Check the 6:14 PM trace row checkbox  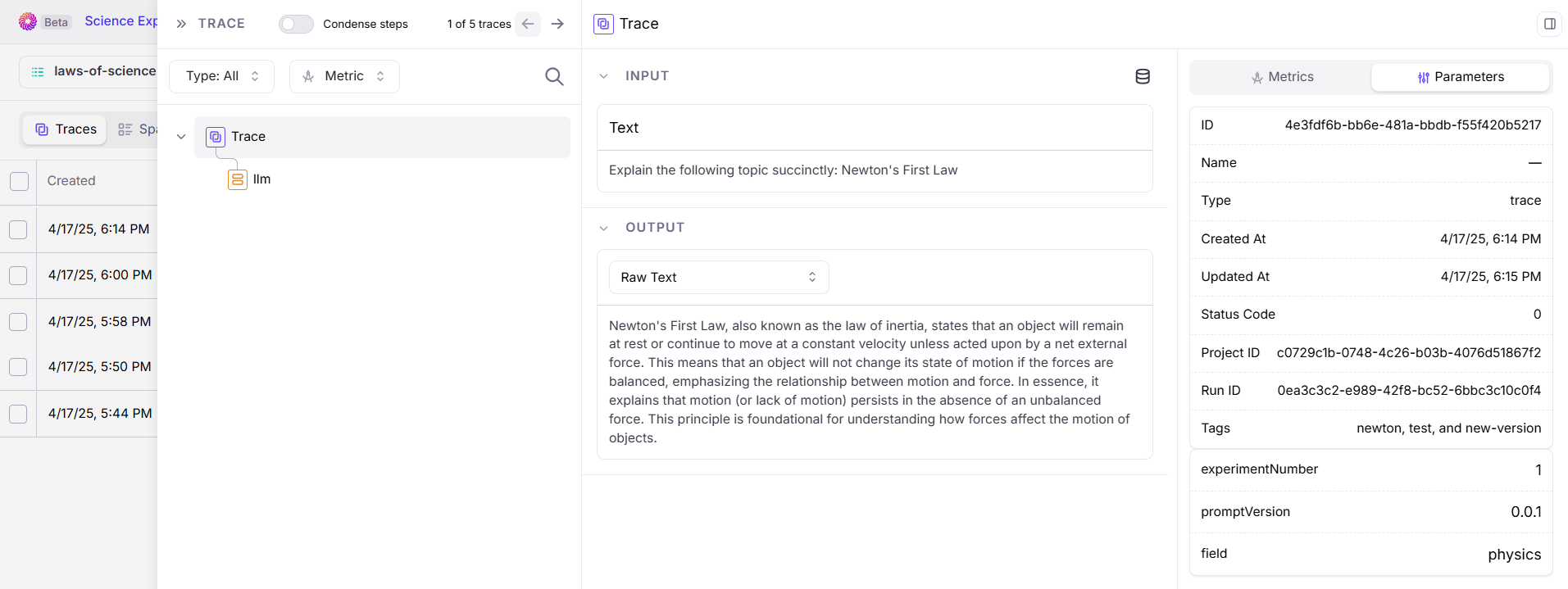(x=18, y=229)
